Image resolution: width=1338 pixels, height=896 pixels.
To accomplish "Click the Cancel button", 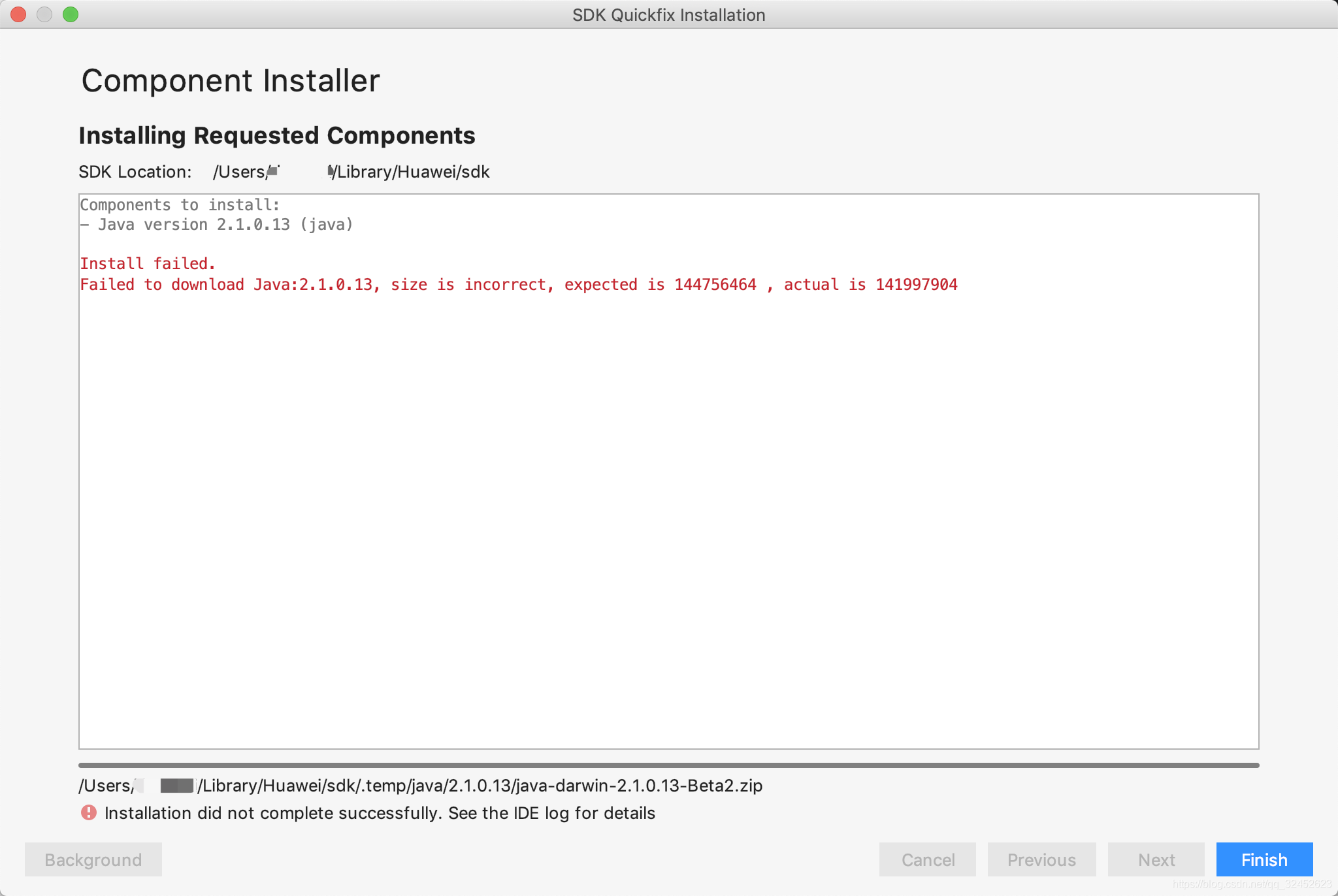I will (x=927, y=859).
